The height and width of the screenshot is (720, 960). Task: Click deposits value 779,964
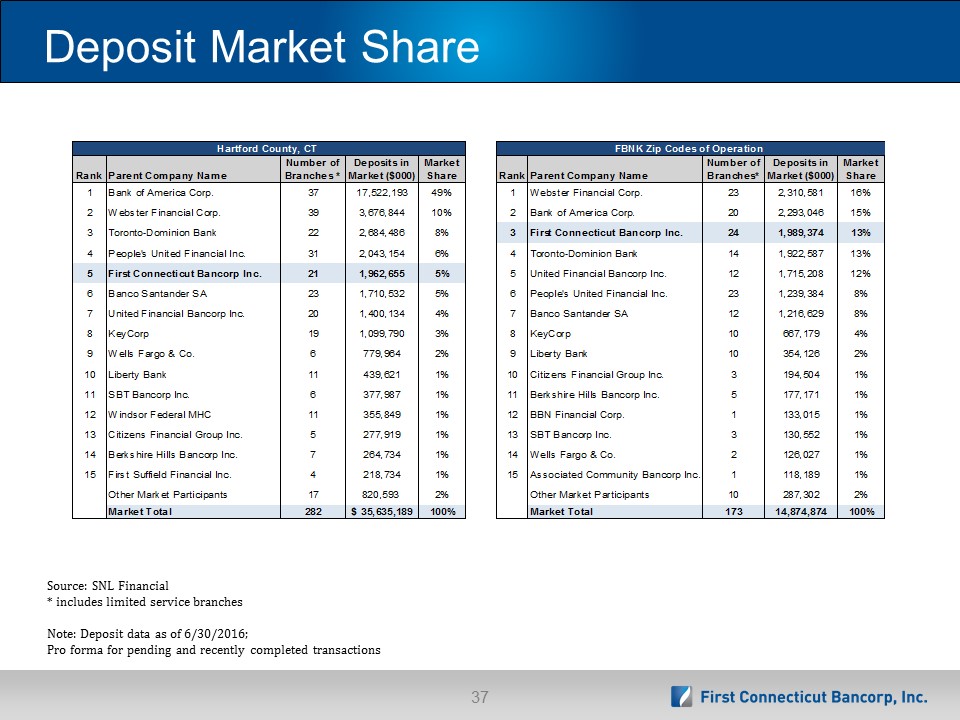click(381, 354)
